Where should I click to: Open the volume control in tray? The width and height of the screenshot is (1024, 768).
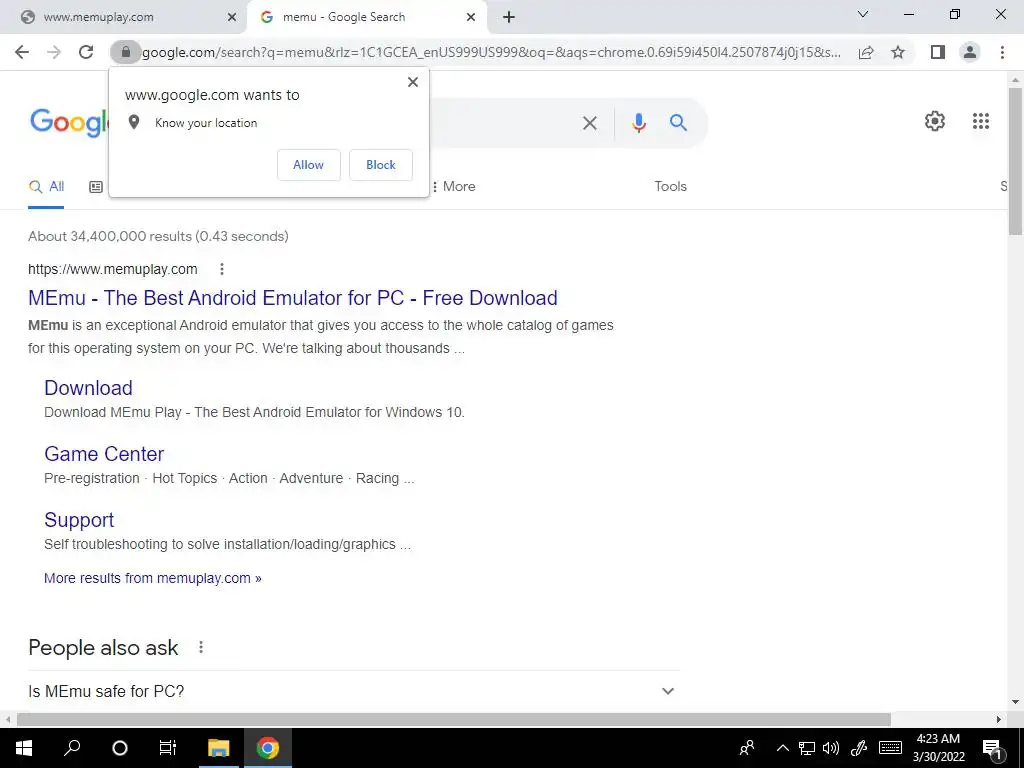831,748
